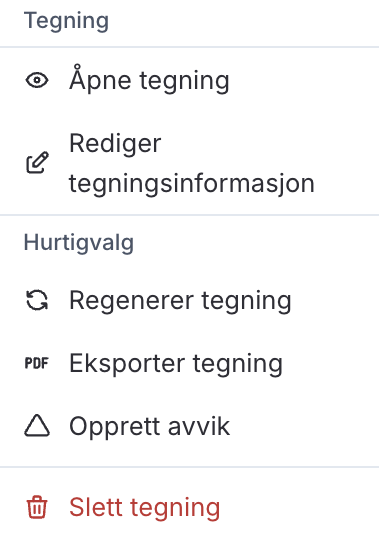This screenshot has height=542, width=384.
Task: Click the eye icon beside Åpne tegning
Action: (x=37, y=81)
